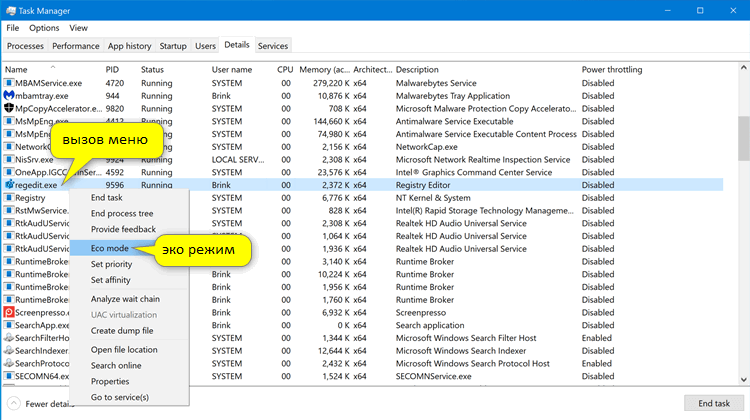Screen dimensions: 750x420
Task: Click the LOCAL SERV... user name cell
Action: [238, 159]
